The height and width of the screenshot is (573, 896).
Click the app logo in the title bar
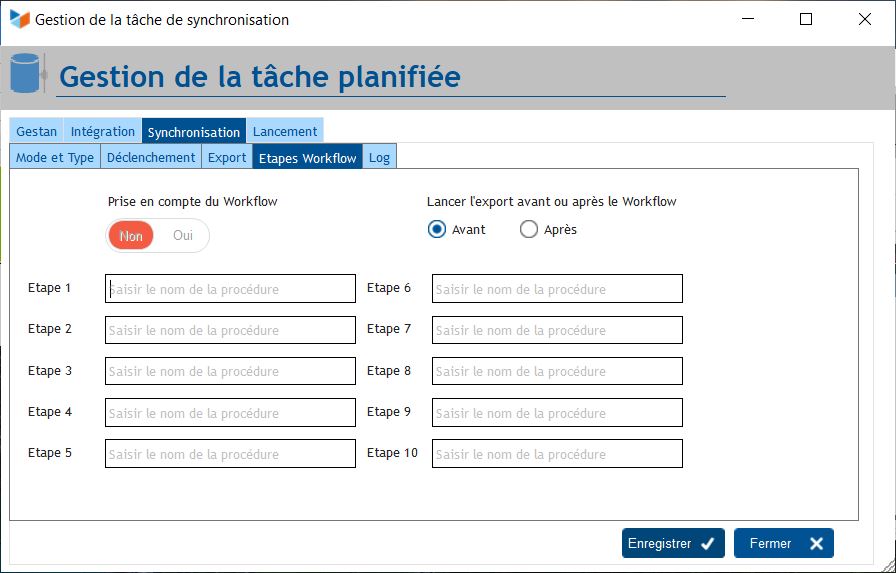(x=19, y=19)
